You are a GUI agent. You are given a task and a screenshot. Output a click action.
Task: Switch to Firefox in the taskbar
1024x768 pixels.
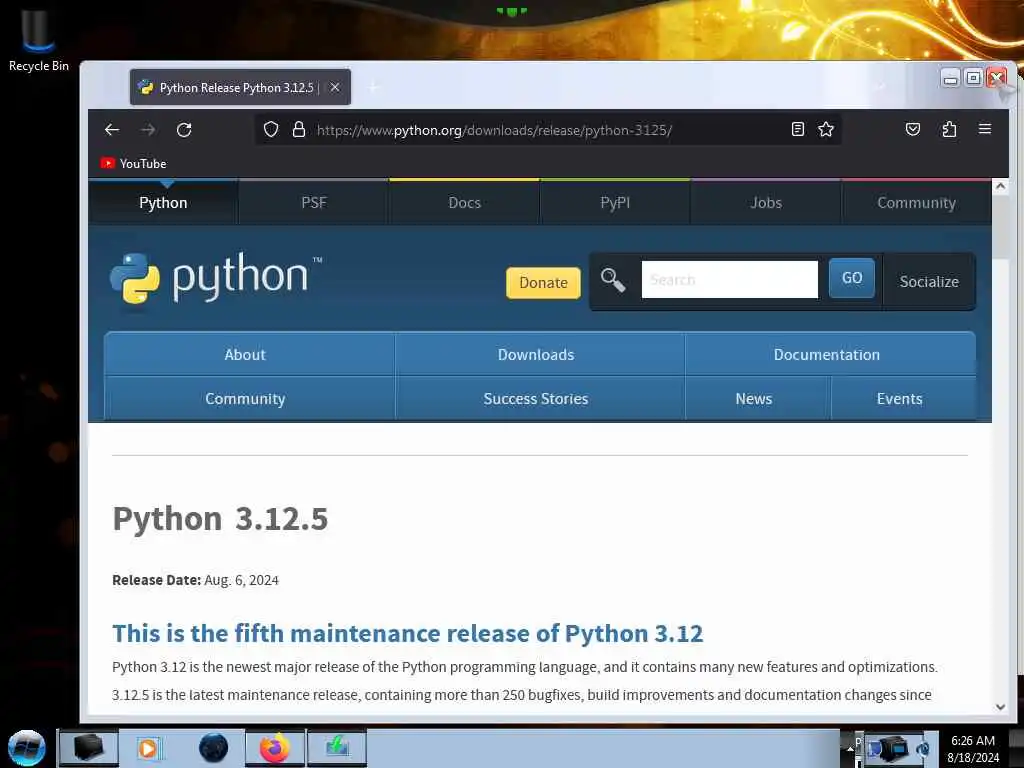(x=275, y=748)
